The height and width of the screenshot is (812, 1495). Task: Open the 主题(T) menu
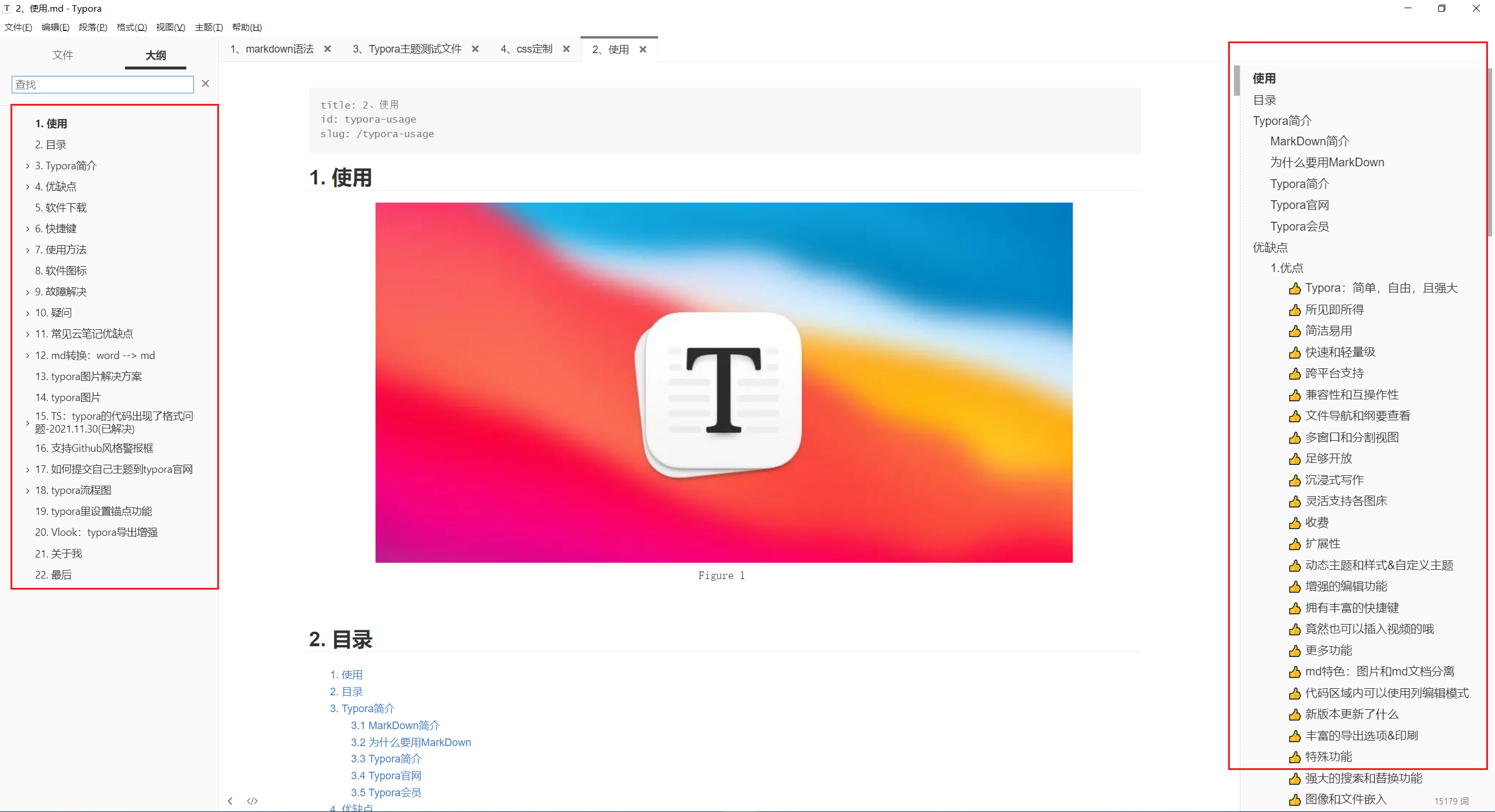(x=208, y=27)
